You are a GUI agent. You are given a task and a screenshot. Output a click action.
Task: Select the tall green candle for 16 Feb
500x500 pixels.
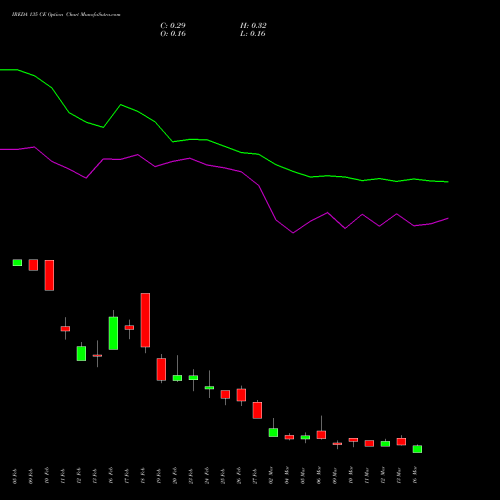pyautogui.click(x=113, y=333)
